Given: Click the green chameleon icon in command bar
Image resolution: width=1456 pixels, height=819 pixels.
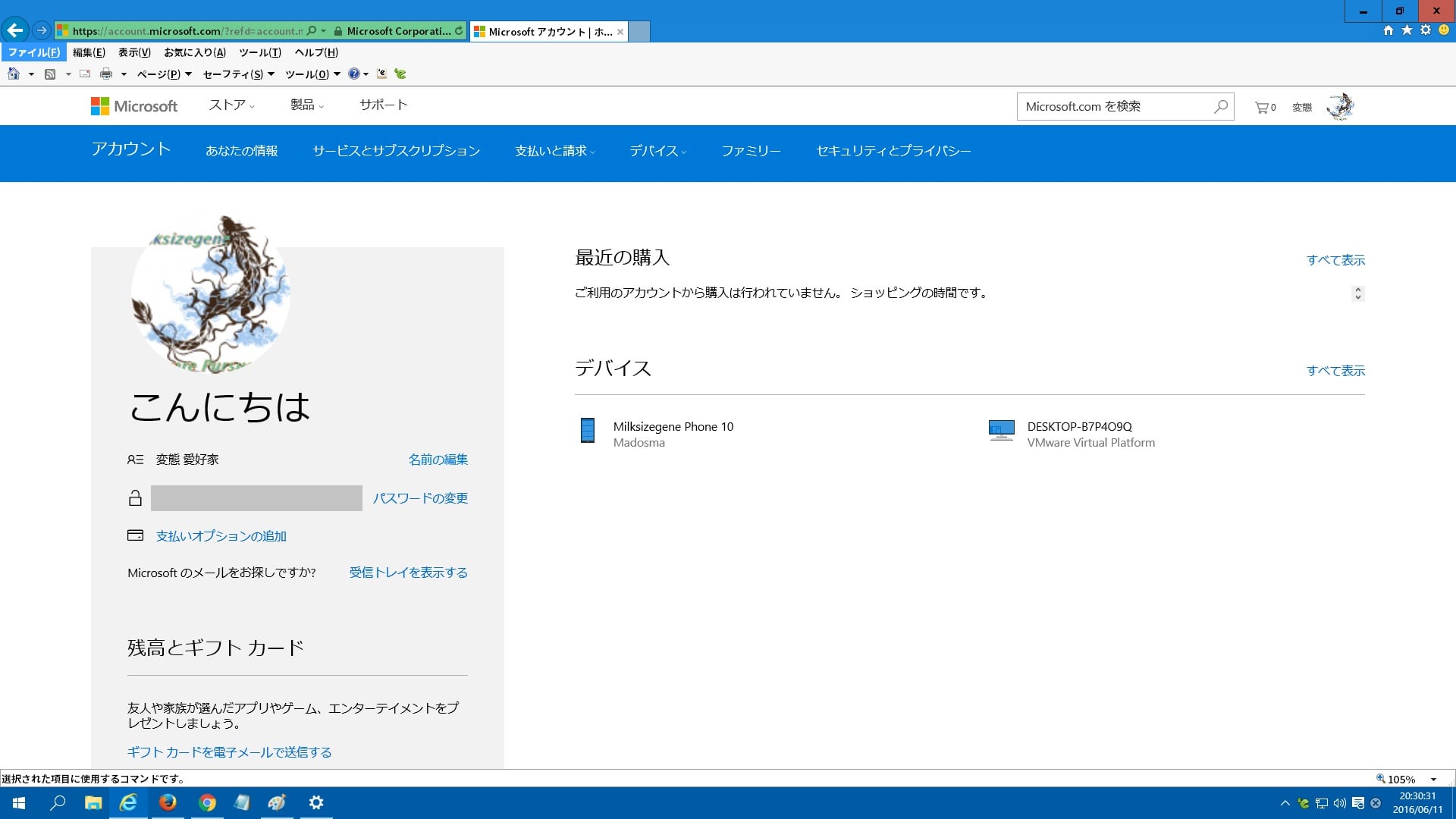Looking at the screenshot, I should tap(400, 74).
